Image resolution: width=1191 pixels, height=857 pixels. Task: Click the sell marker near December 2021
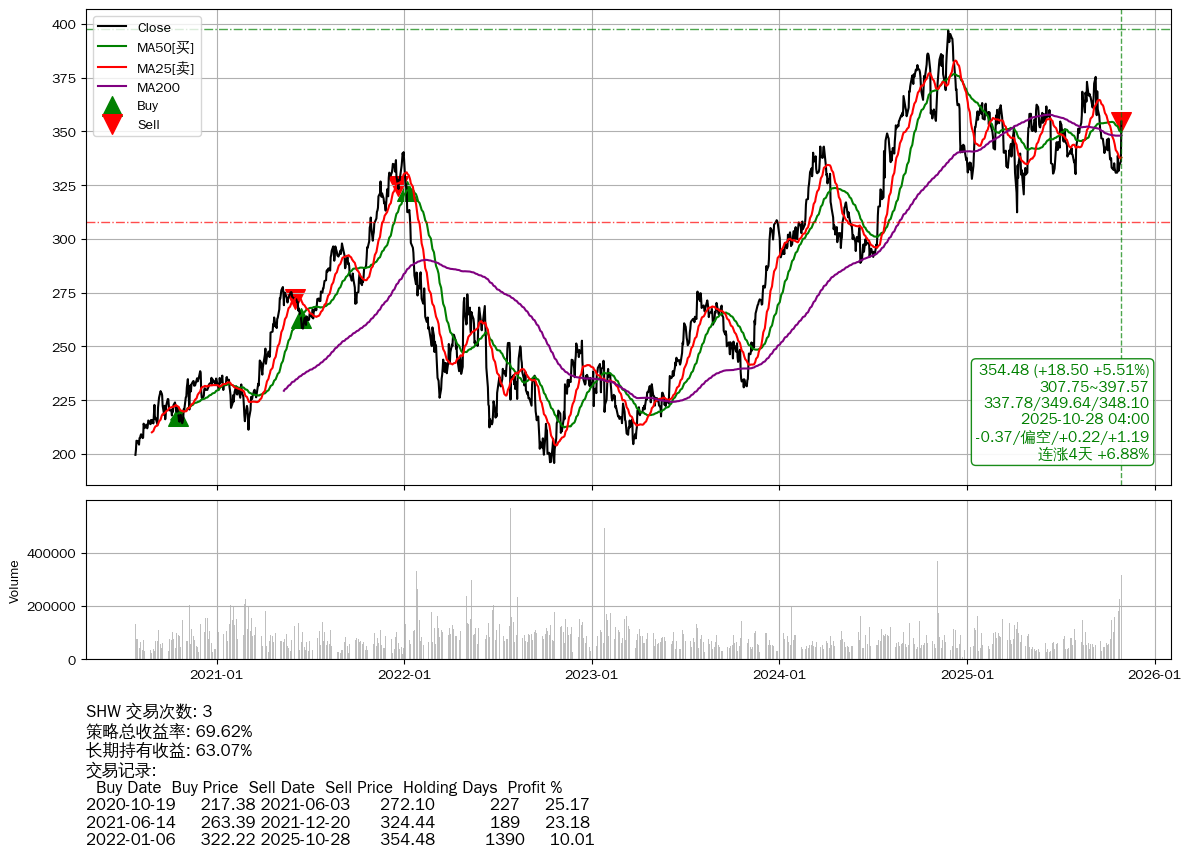(397, 186)
